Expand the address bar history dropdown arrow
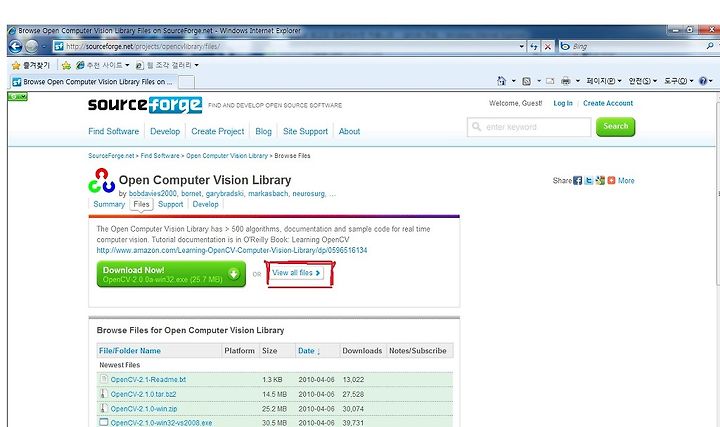This screenshot has height=427, width=720. pyautogui.click(x=521, y=46)
